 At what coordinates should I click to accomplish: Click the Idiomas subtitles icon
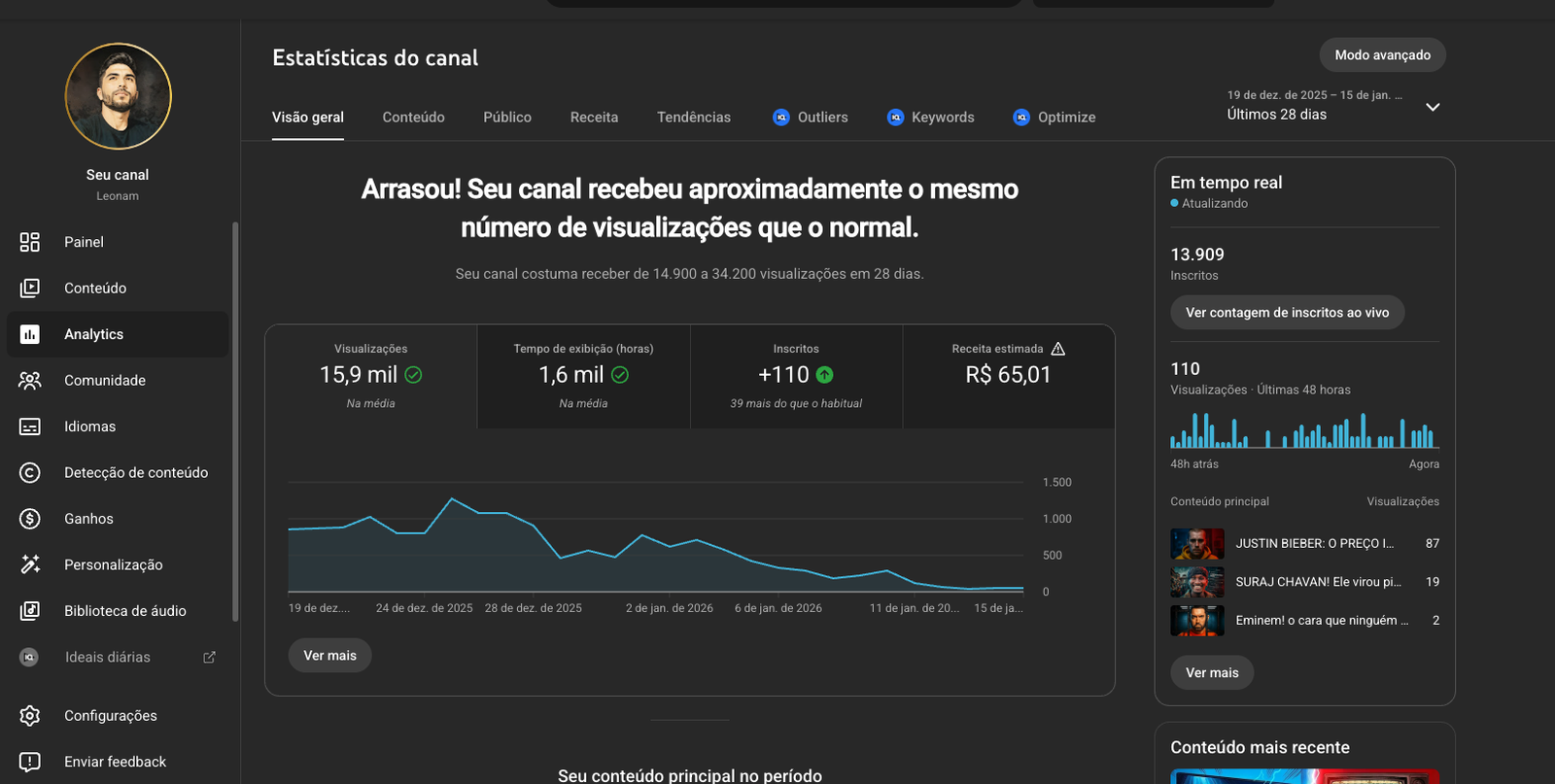point(30,426)
